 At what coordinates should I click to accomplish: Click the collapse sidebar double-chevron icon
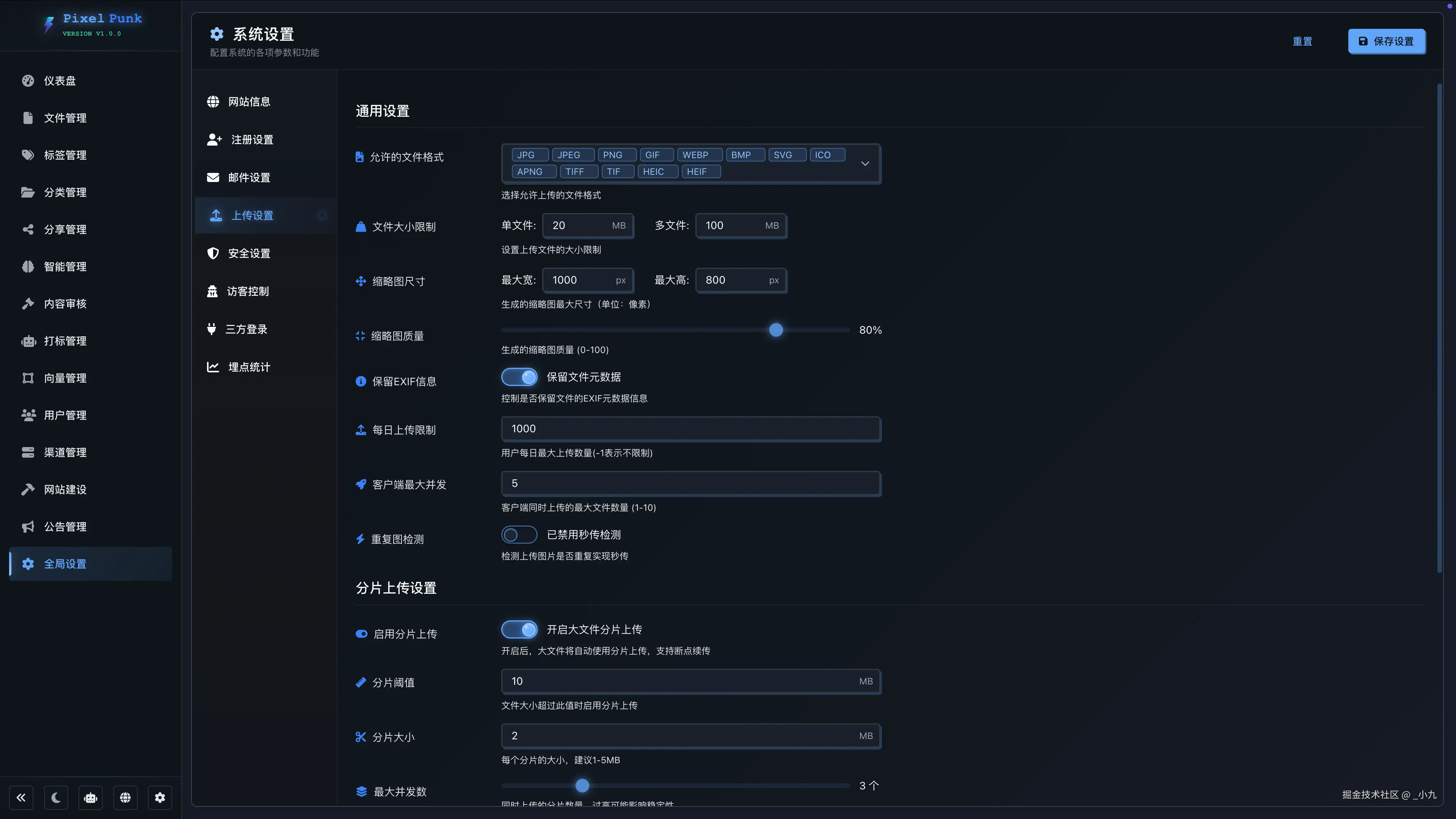tap(21, 797)
